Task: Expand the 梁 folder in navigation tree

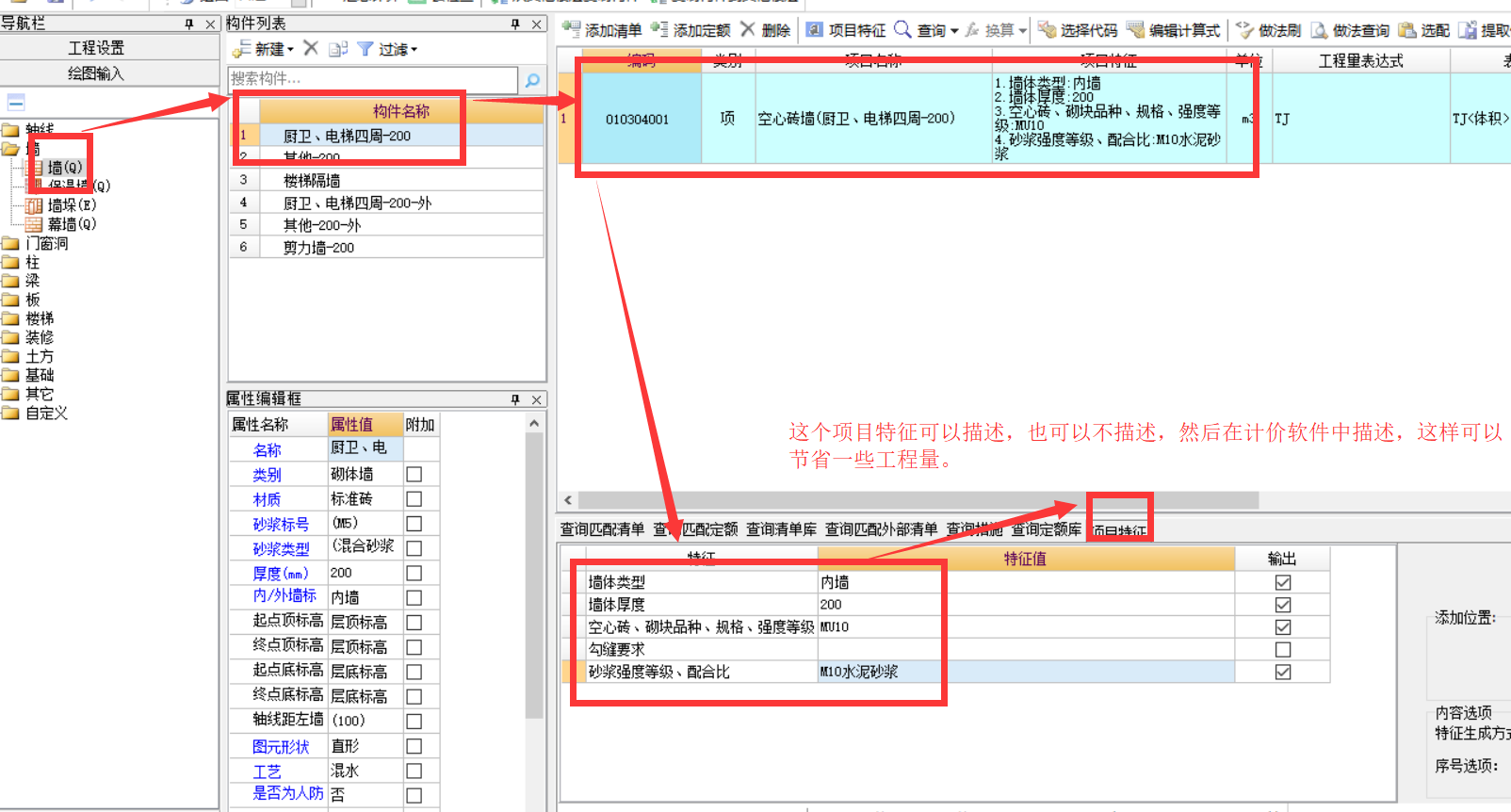Action: tap(10, 281)
